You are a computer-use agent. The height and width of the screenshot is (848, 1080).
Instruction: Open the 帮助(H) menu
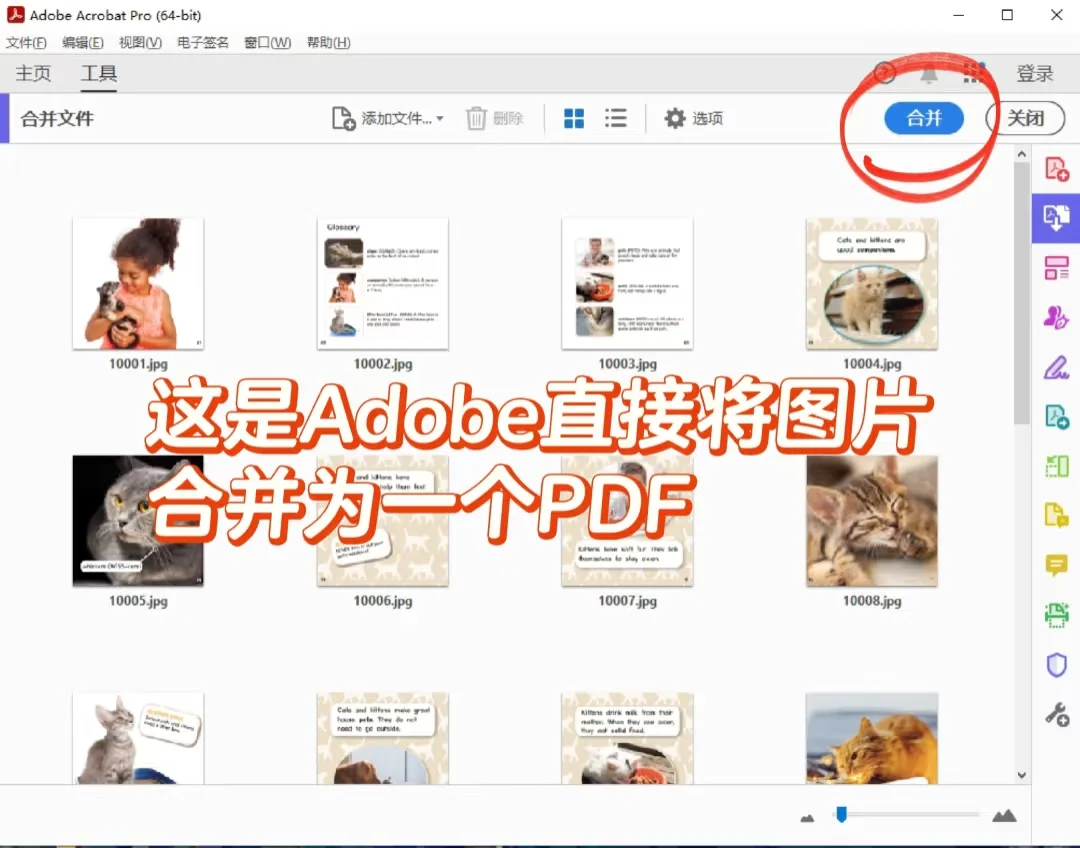329,43
